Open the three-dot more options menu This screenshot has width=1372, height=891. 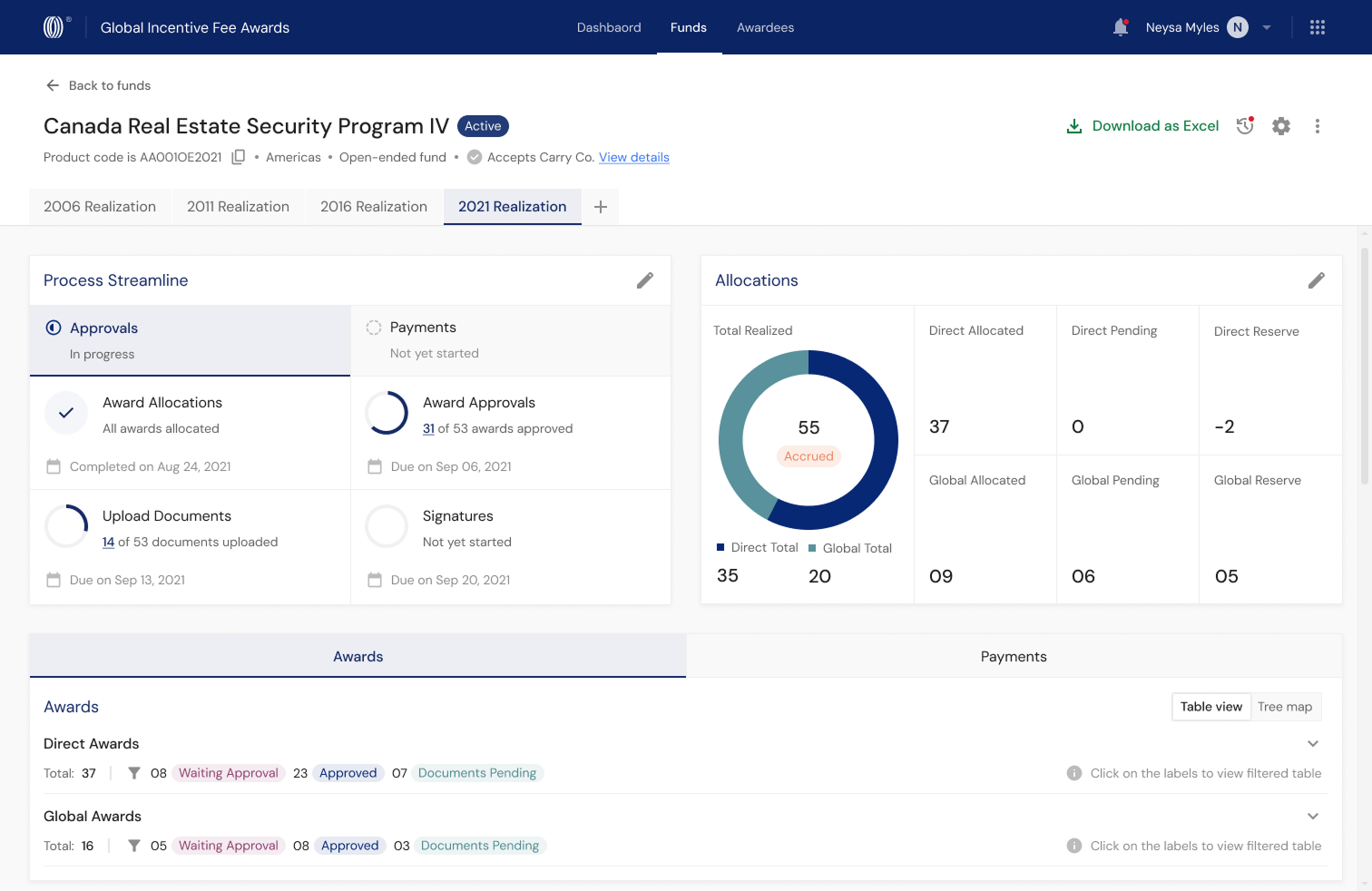pos(1318,126)
